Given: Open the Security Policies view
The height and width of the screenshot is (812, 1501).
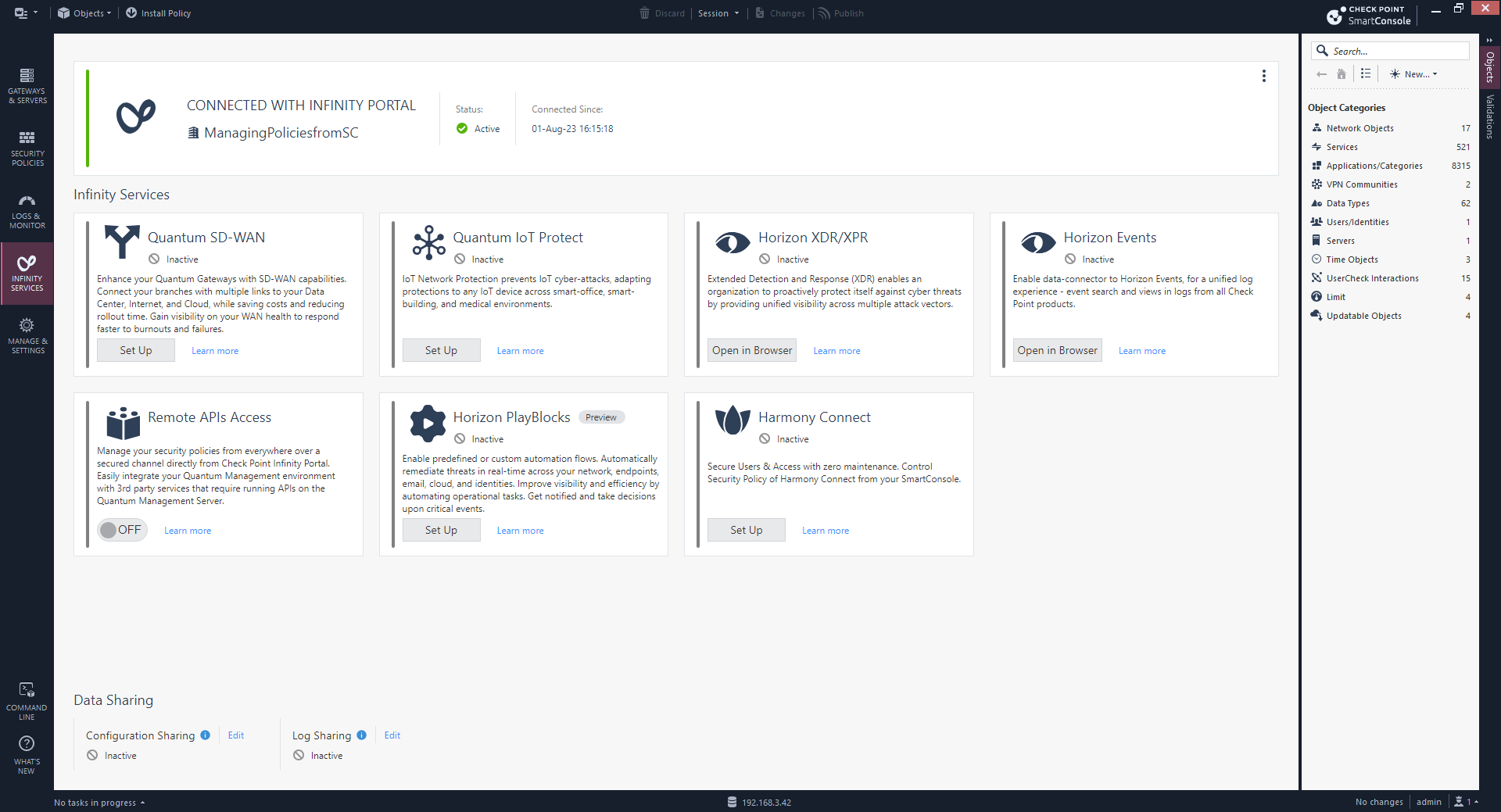Looking at the screenshot, I should tap(27, 148).
